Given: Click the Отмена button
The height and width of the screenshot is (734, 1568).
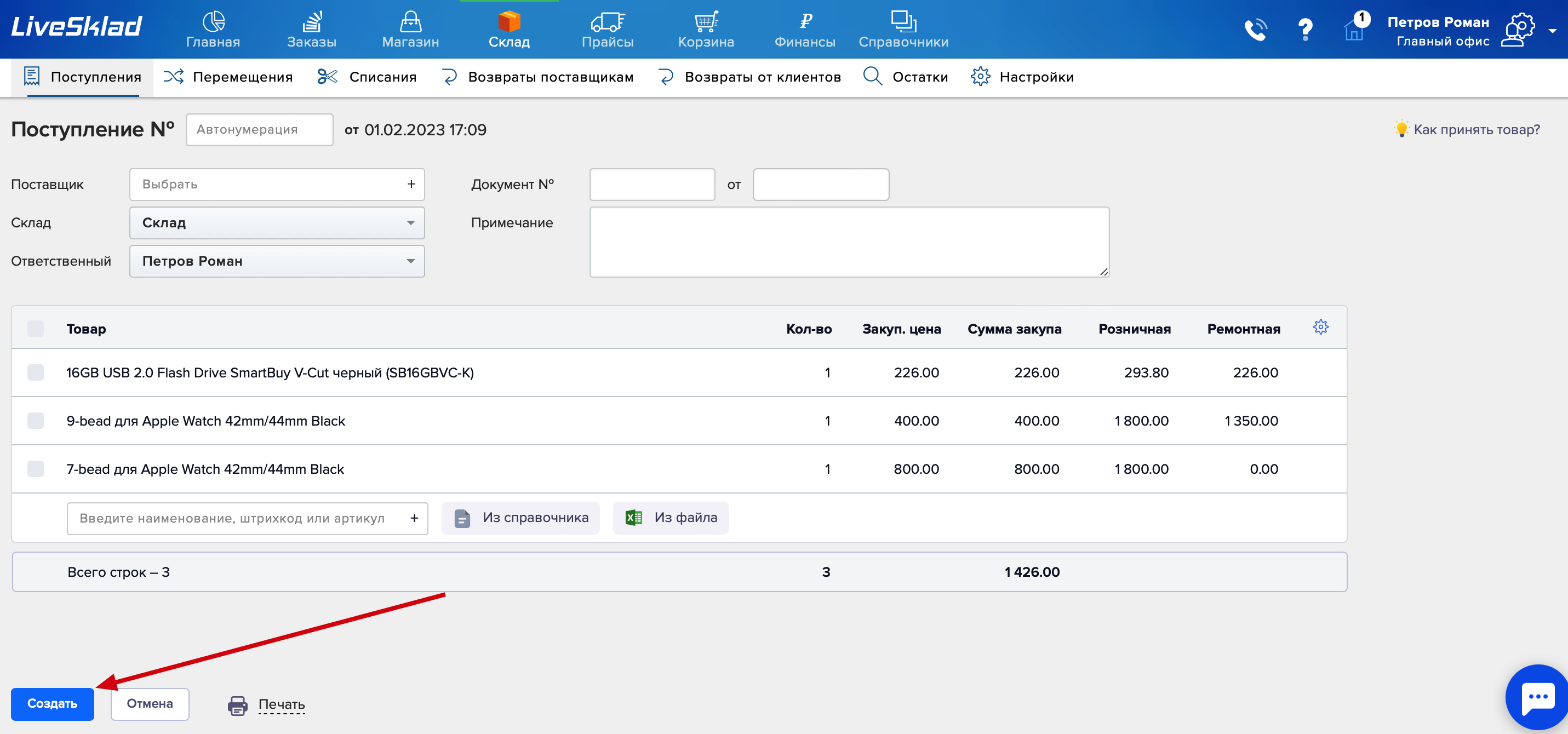Looking at the screenshot, I should point(150,704).
